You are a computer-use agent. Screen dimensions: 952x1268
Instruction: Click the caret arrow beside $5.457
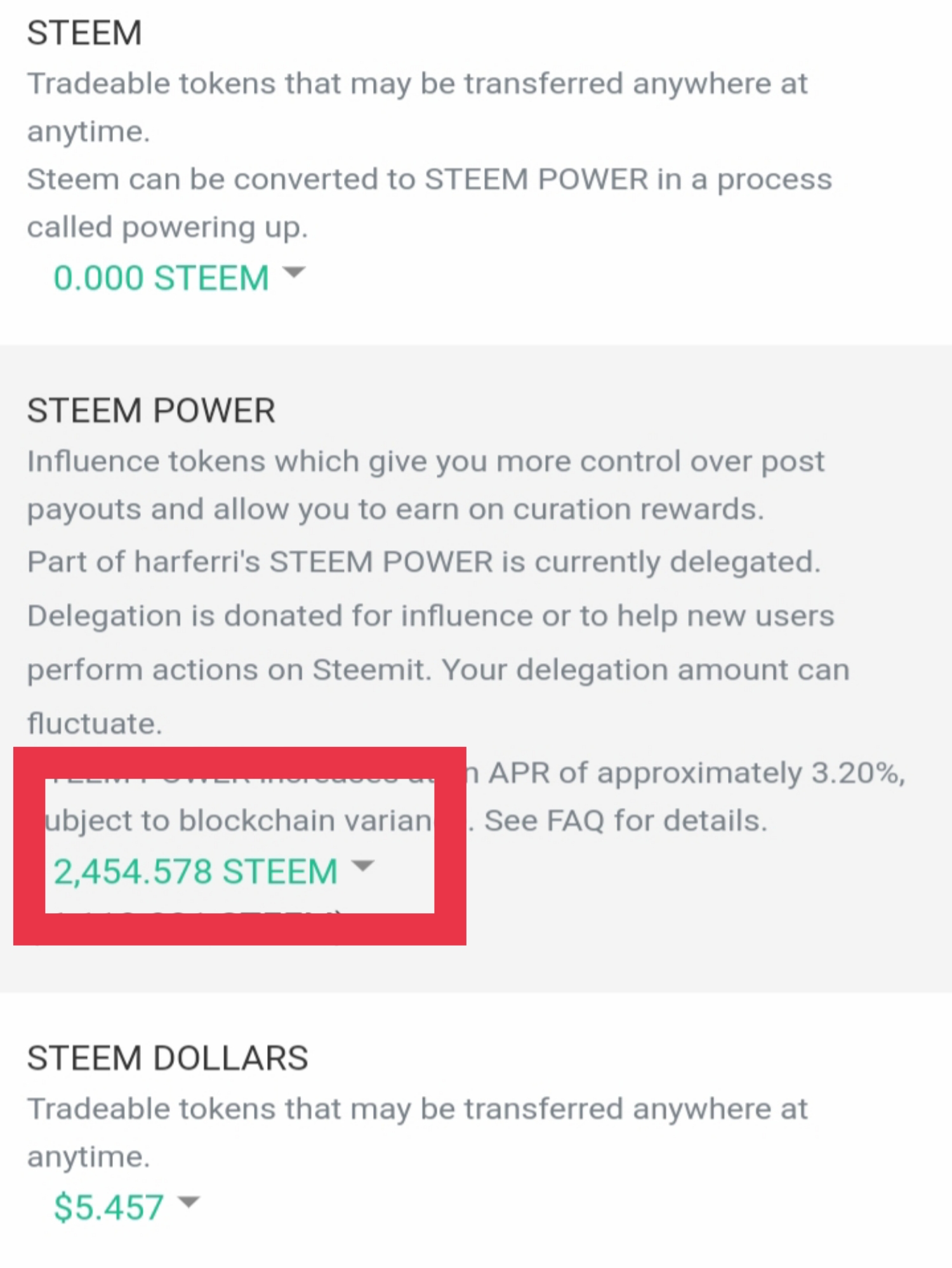pos(188,1202)
